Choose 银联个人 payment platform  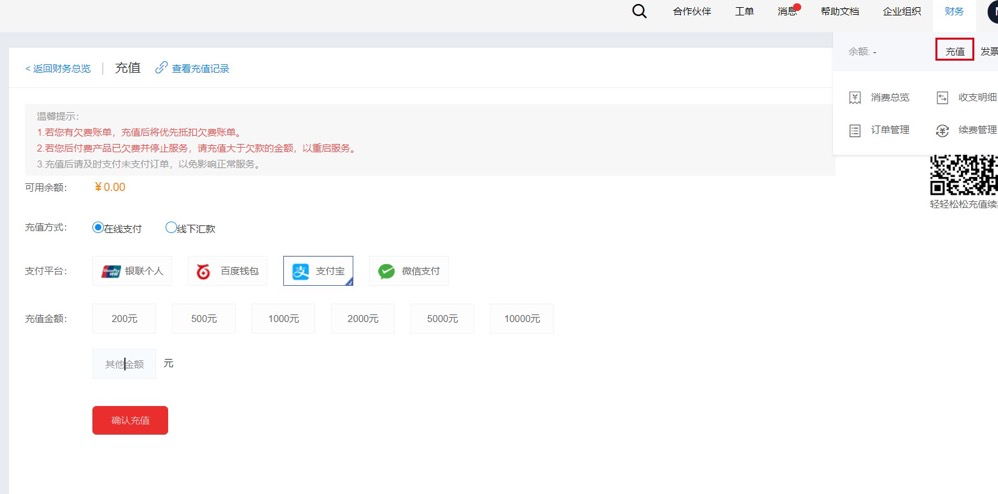pyautogui.click(x=132, y=271)
